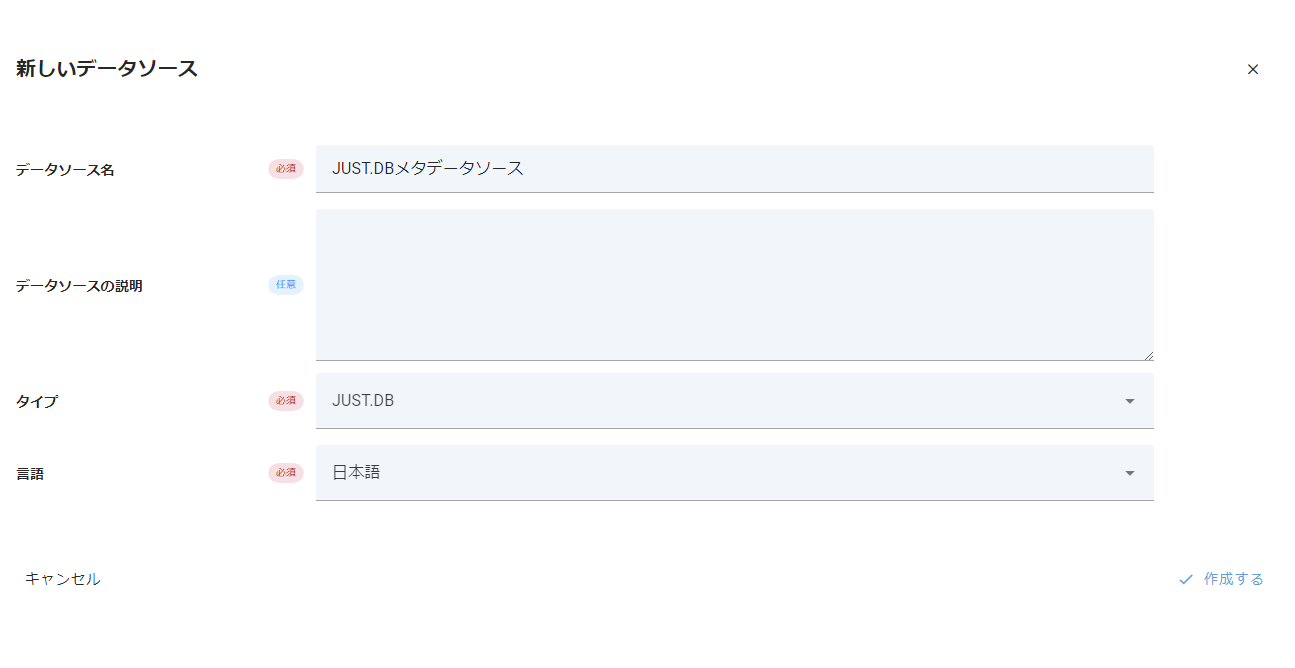Viewport: 1295px width, 668px height.
Task: Click the 言語 dropdown arrow
Action: [x=1130, y=473]
